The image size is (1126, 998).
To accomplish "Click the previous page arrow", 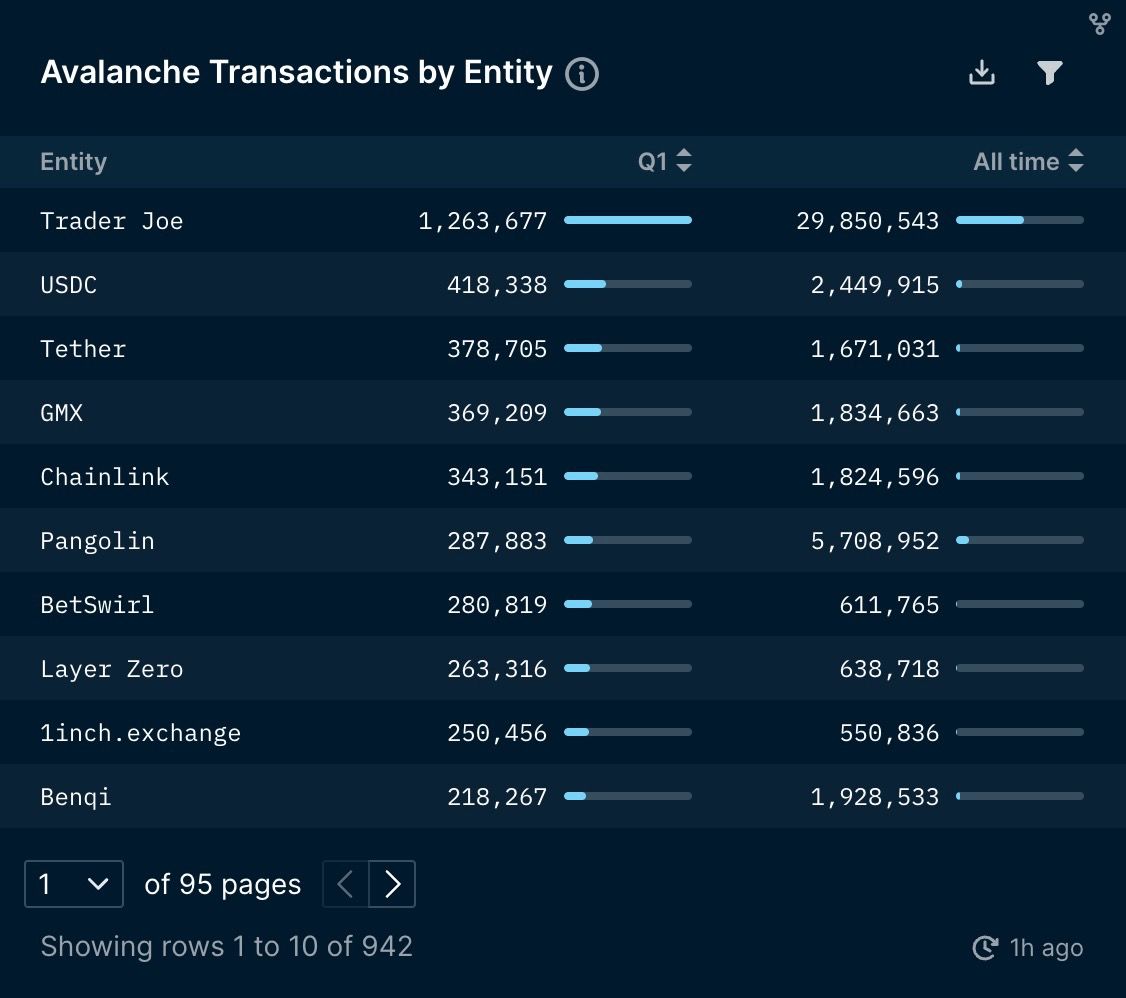I will point(344,884).
